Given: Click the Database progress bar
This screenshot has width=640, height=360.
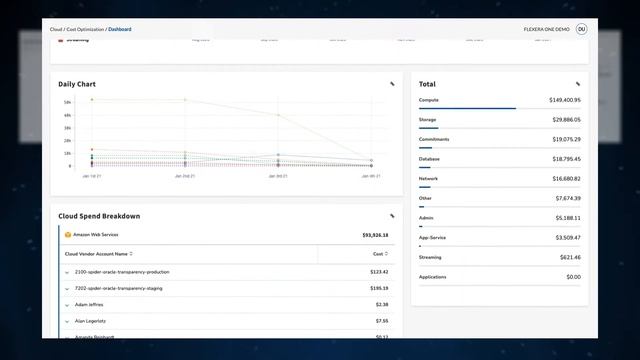Looking at the screenshot, I should pos(500,167).
